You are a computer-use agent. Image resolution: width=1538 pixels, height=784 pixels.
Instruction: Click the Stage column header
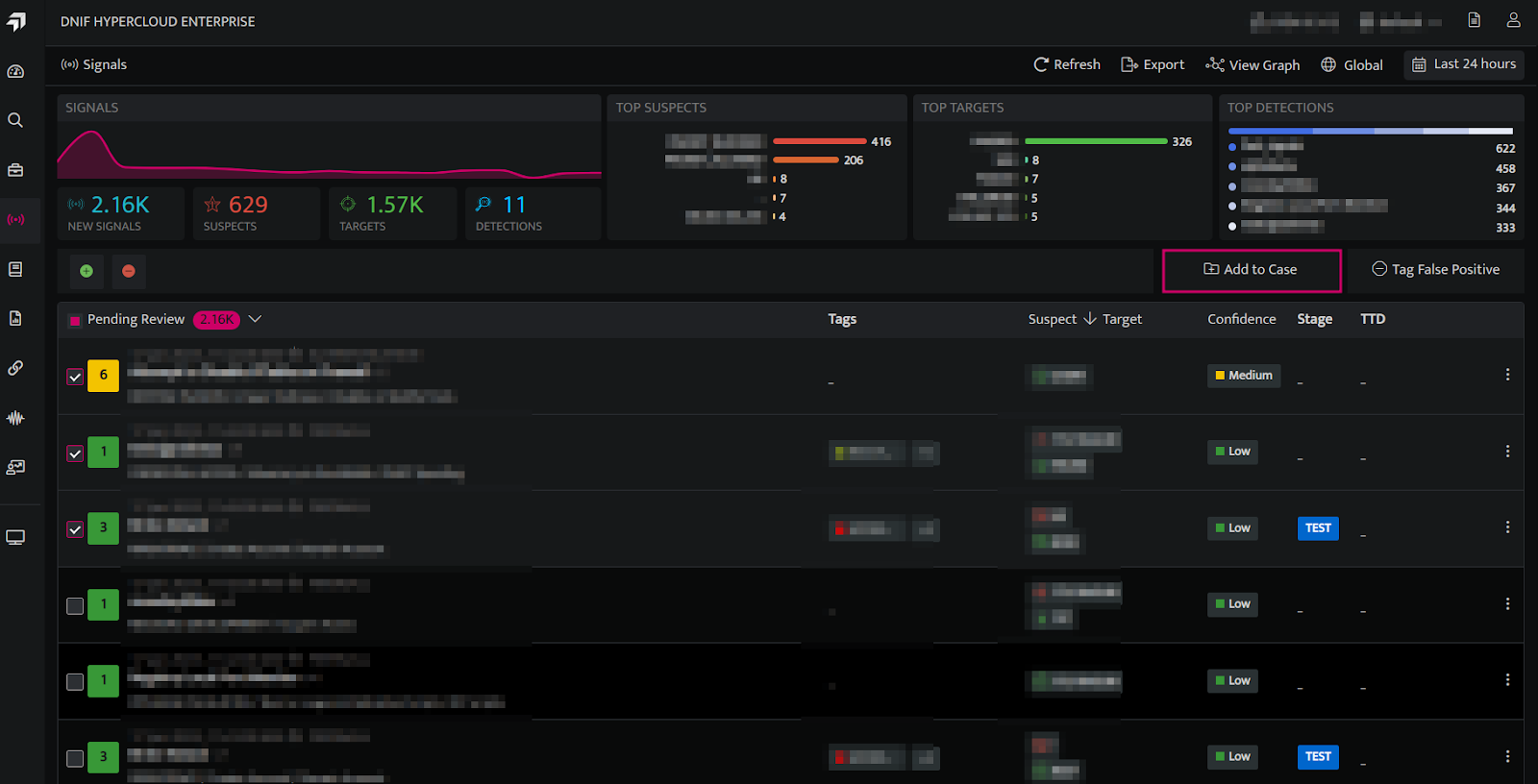tap(1314, 319)
